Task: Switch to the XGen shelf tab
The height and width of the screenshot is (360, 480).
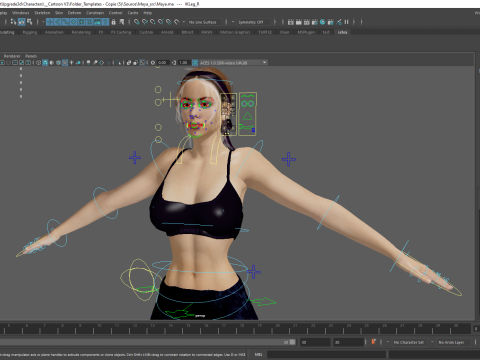Action: [x=284, y=32]
